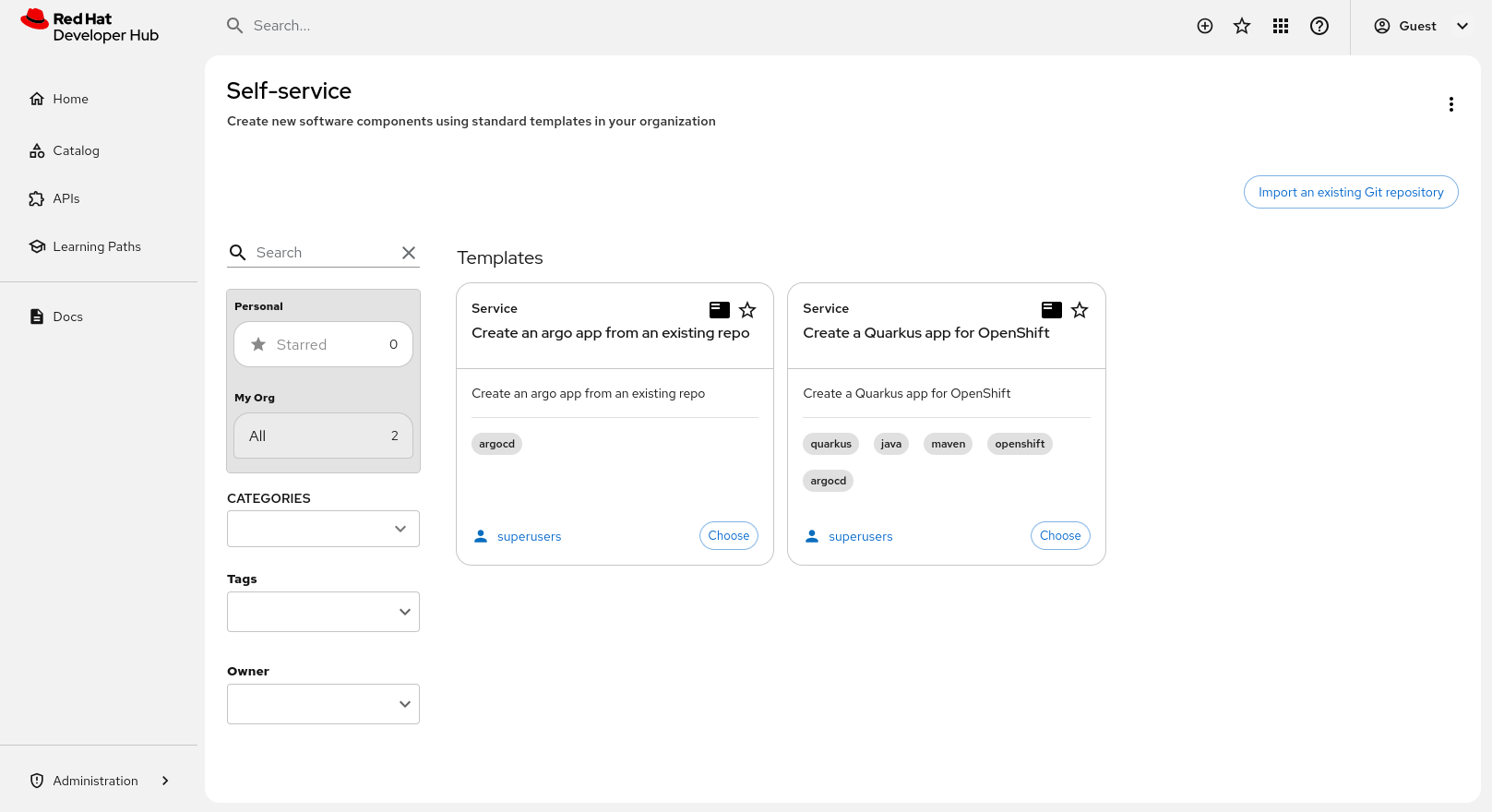Choose the Quarkus app for OpenShift template
Viewport: 1492px width, 812px height.
tap(1059, 535)
